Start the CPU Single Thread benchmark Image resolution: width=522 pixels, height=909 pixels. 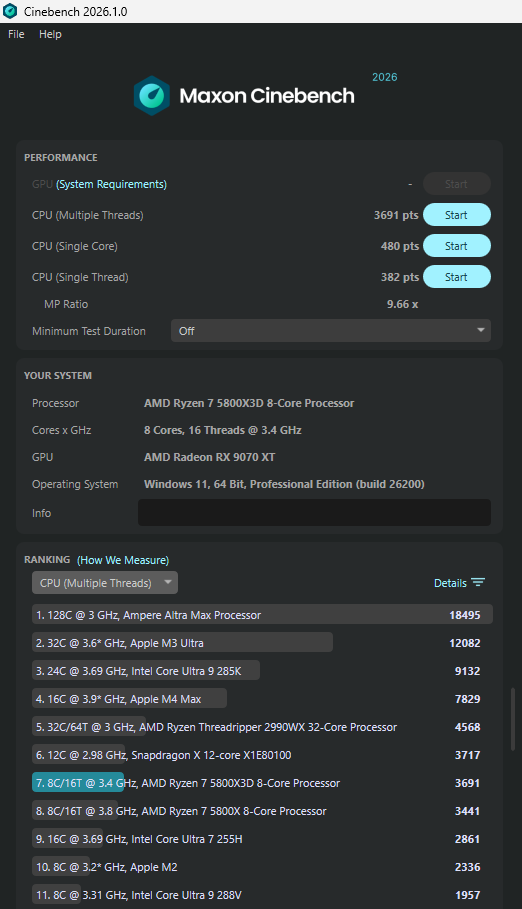point(457,277)
